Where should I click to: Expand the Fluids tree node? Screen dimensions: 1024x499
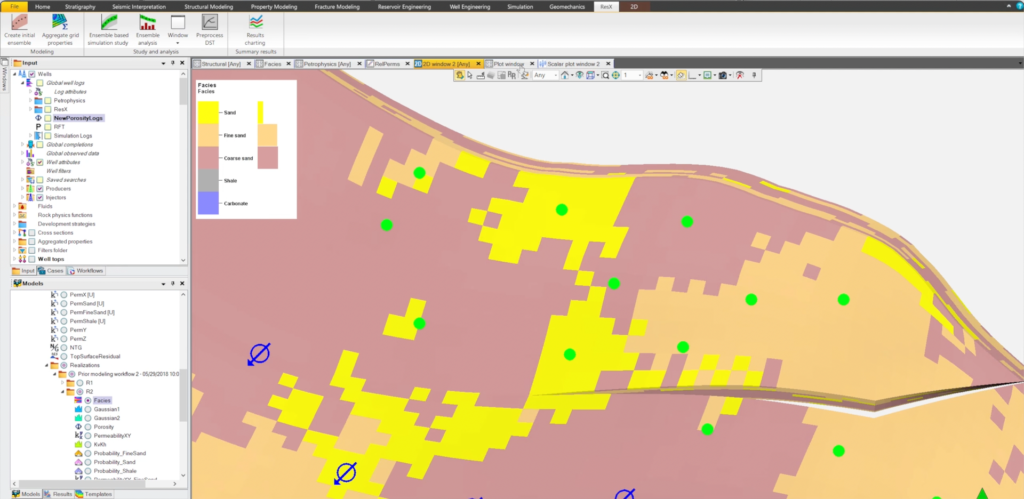[14, 206]
